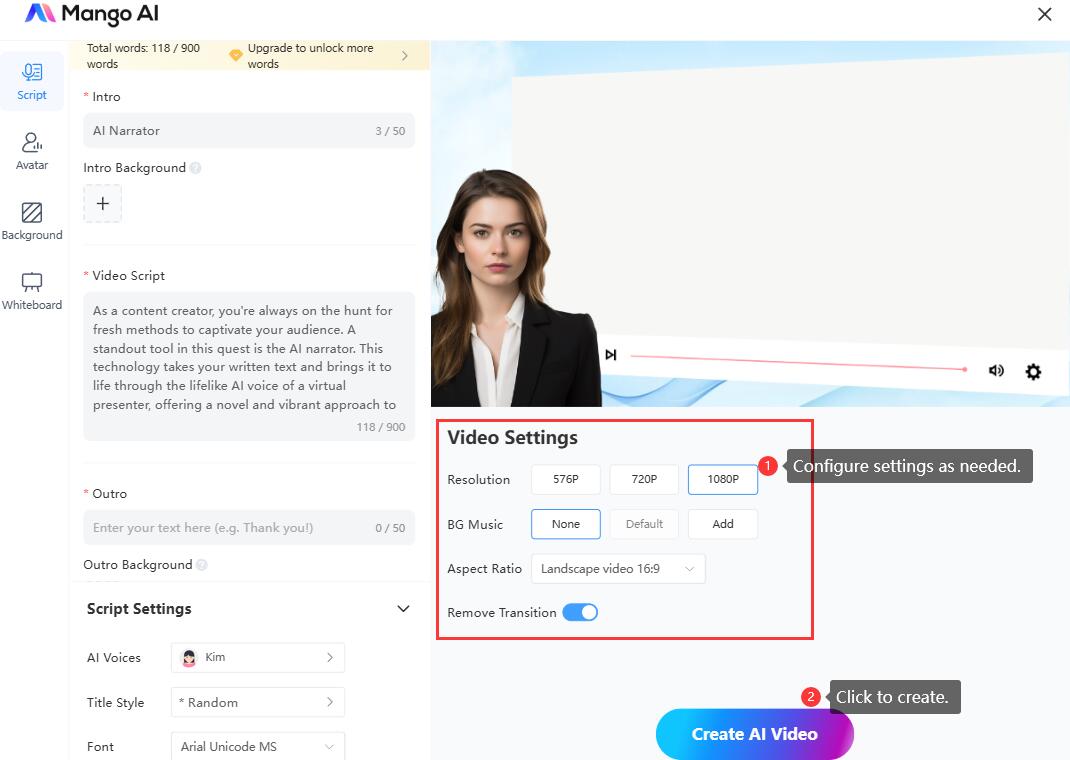Add an intro background with plus icon
Image resolution: width=1070 pixels, height=760 pixels.
(102, 203)
